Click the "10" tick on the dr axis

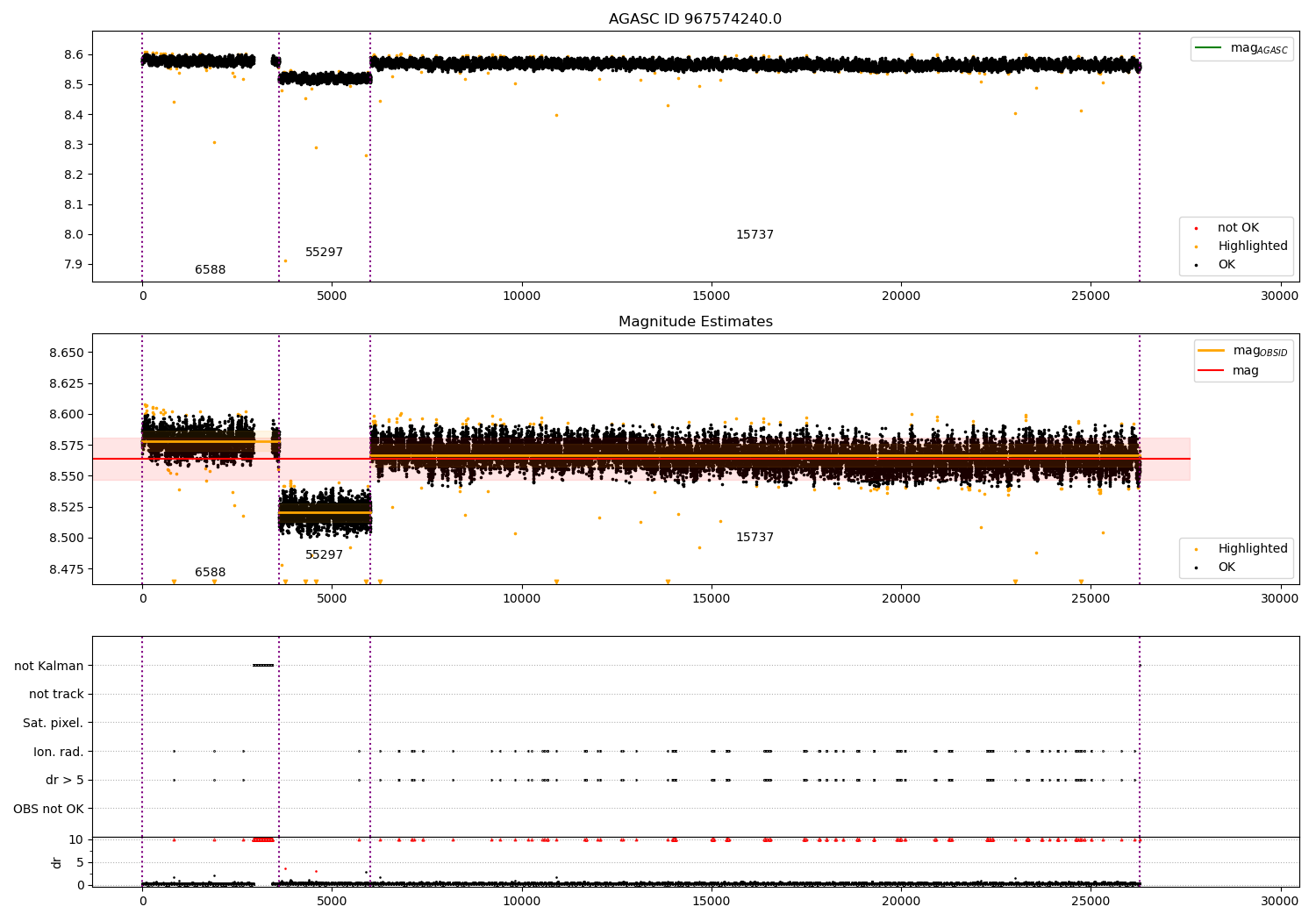pos(76,839)
